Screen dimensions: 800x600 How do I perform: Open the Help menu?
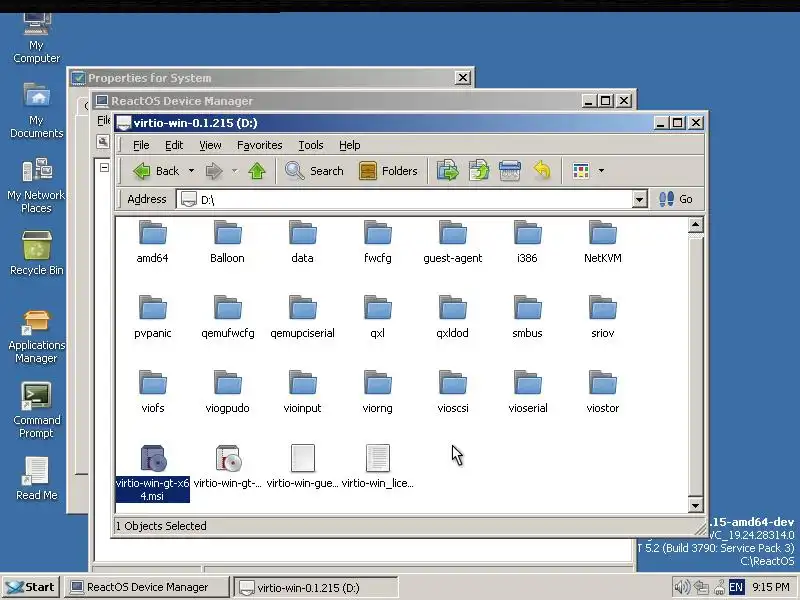coord(349,145)
